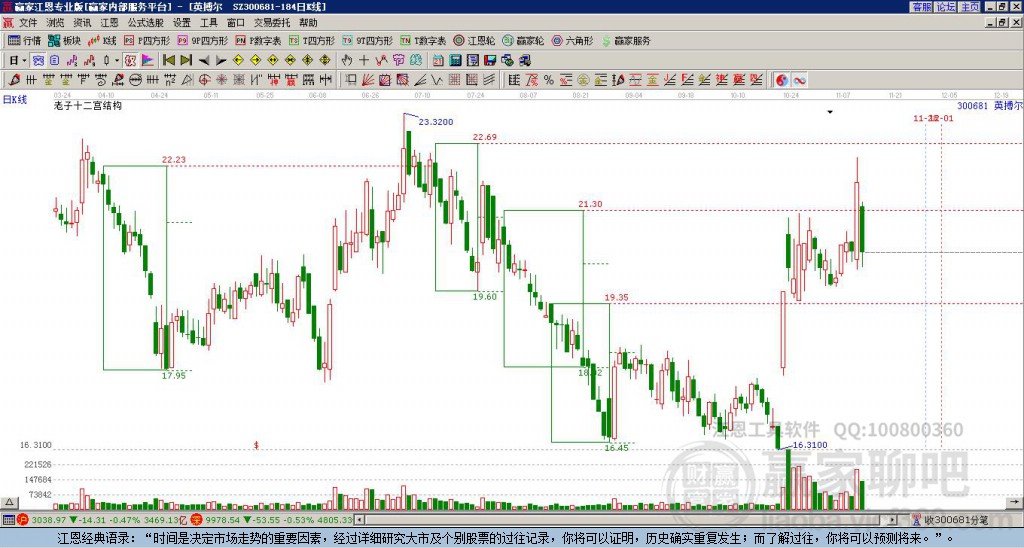
Task: Click the small black dropdown triangle on chart
Action: [x=830, y=112]
